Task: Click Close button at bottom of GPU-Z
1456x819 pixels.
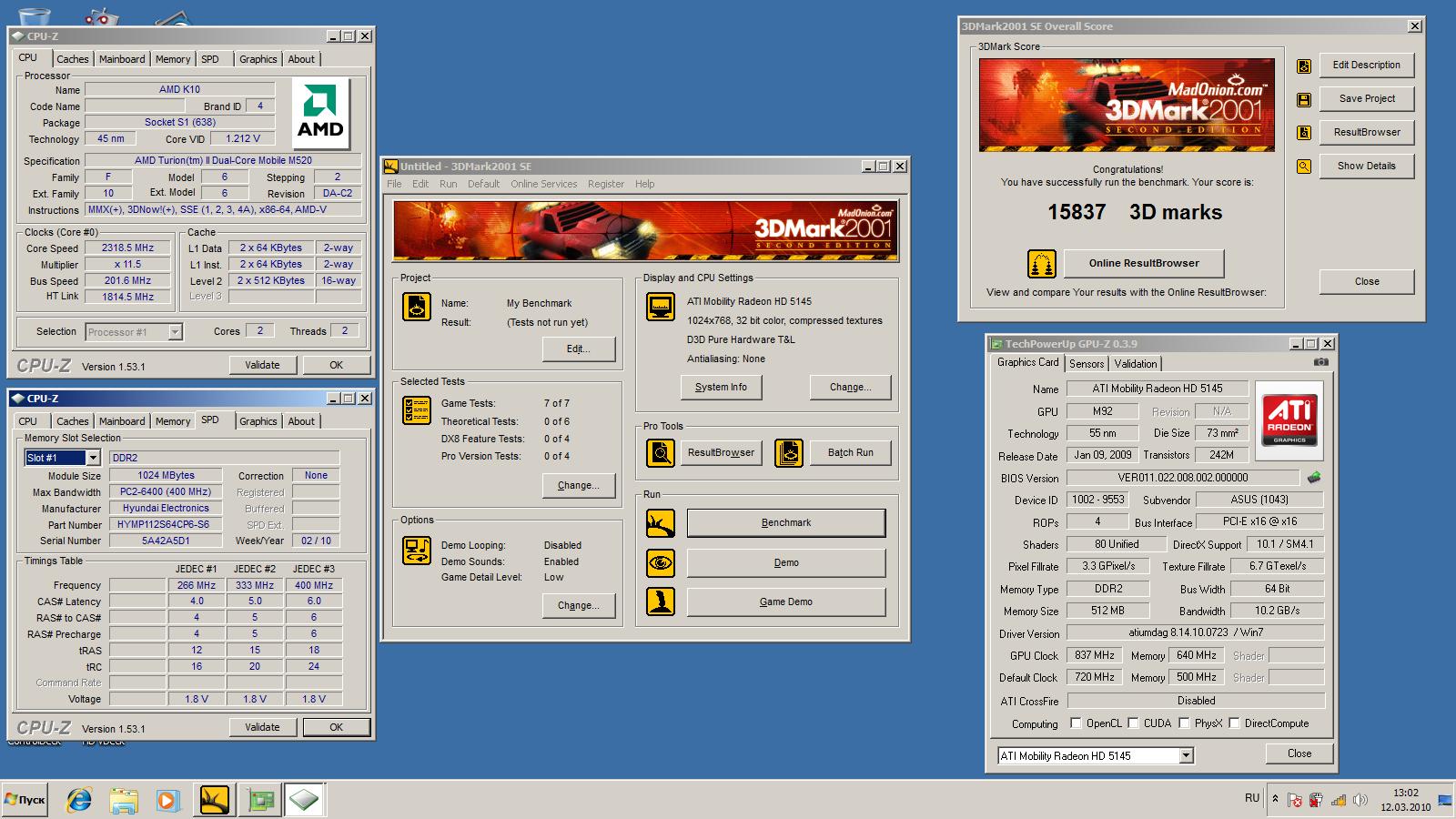Action: click(1299, 753)
